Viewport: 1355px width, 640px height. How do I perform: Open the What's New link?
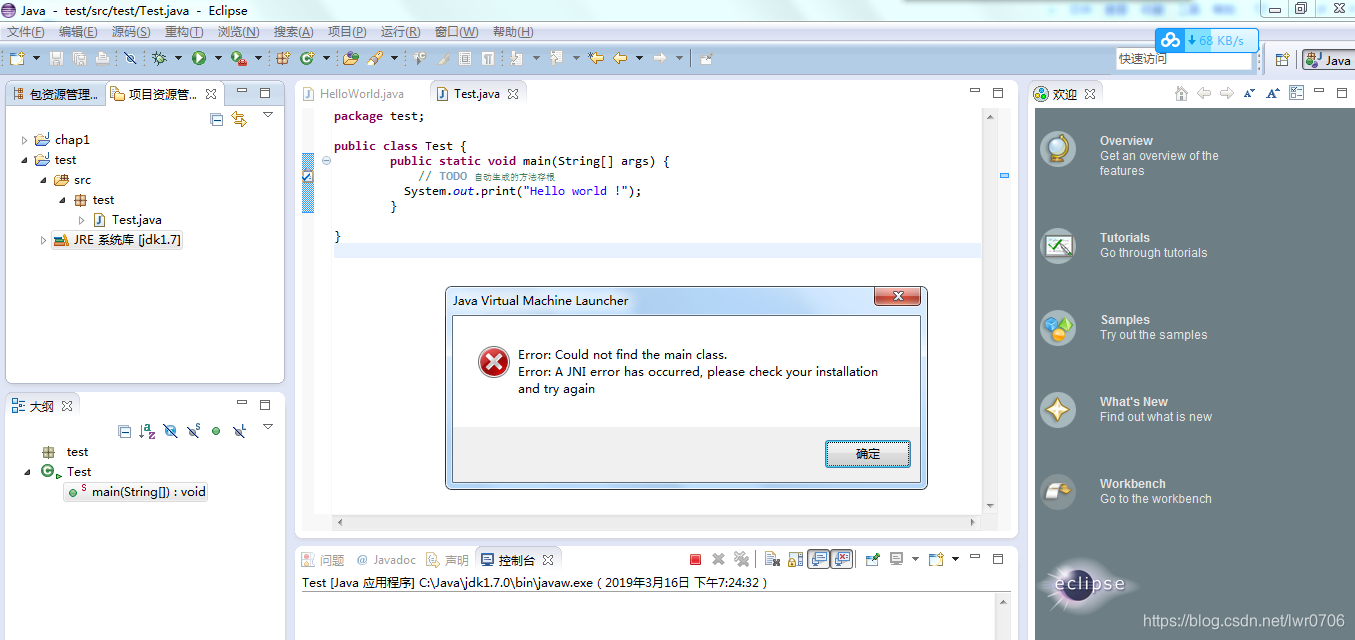(x=1134, y=402)
